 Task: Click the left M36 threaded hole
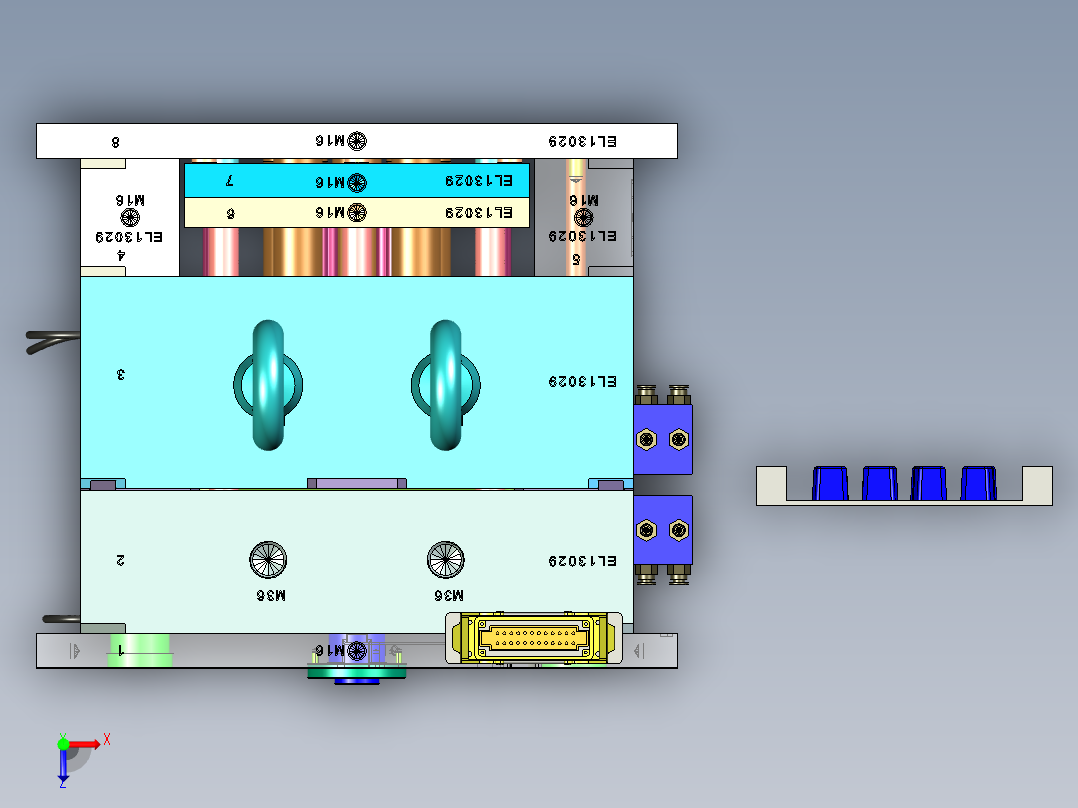click(268, 560)
